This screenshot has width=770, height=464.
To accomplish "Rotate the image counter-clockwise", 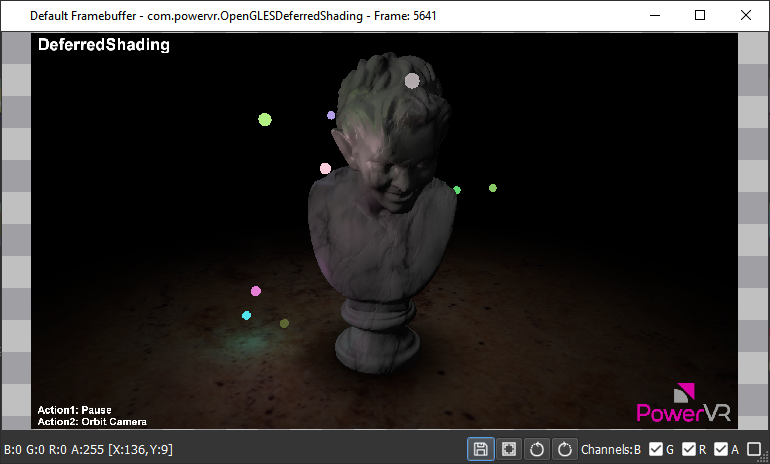I will 537,449.
